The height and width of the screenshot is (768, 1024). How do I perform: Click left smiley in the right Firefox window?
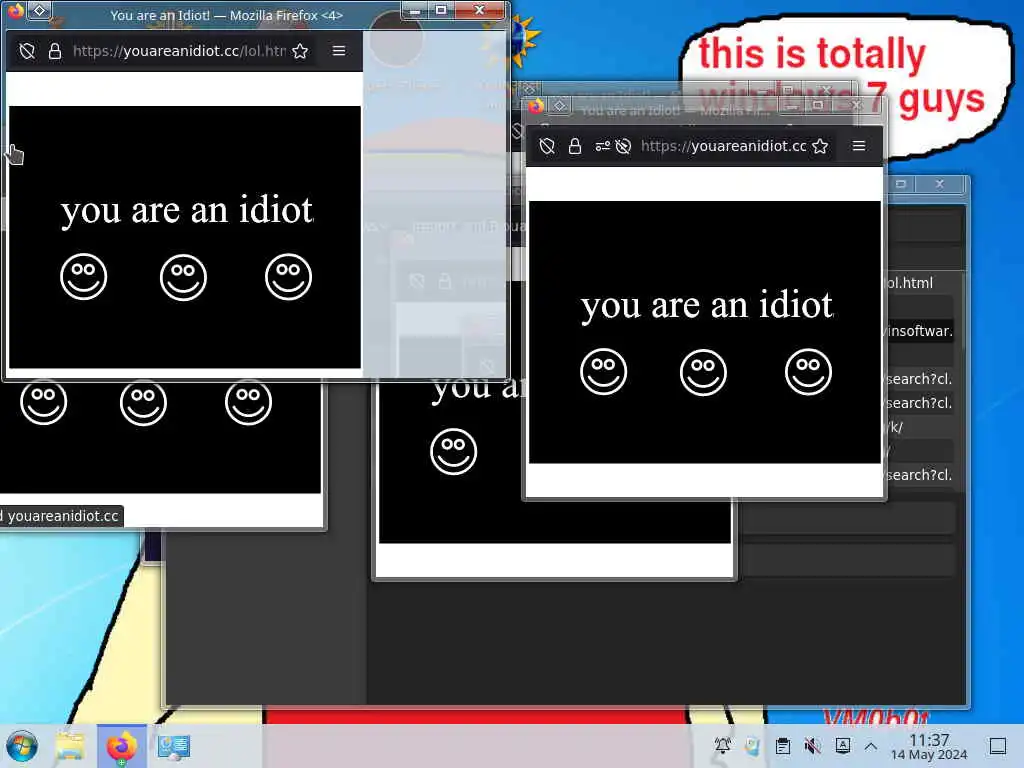(603, 372)
